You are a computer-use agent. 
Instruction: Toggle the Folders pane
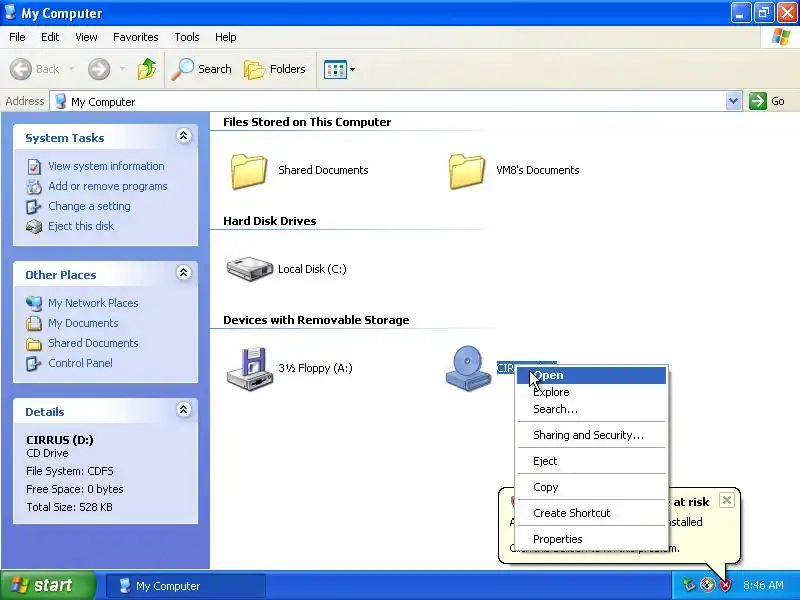[x=275, y=69]
